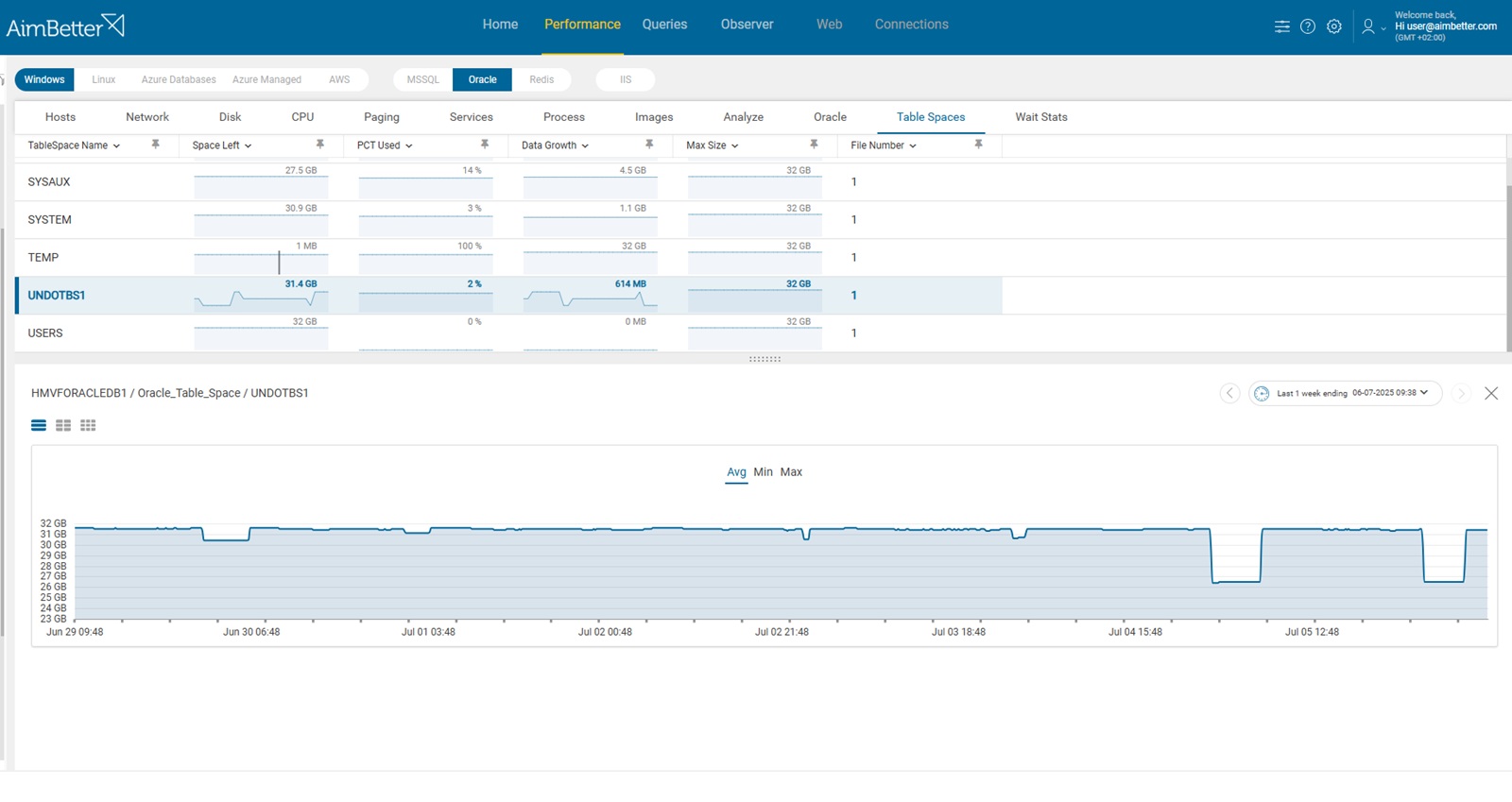Switch to the Wait Stats tab

(x=1041, y=117)
